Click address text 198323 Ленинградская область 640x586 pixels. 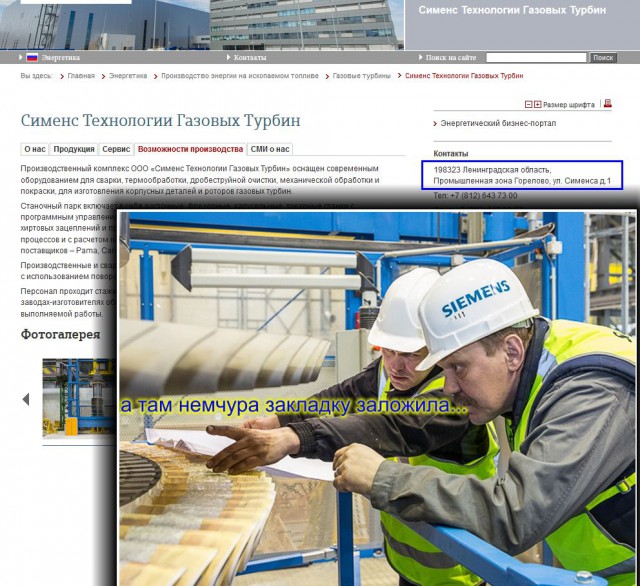pyautogui.click(x=492, y=170)
